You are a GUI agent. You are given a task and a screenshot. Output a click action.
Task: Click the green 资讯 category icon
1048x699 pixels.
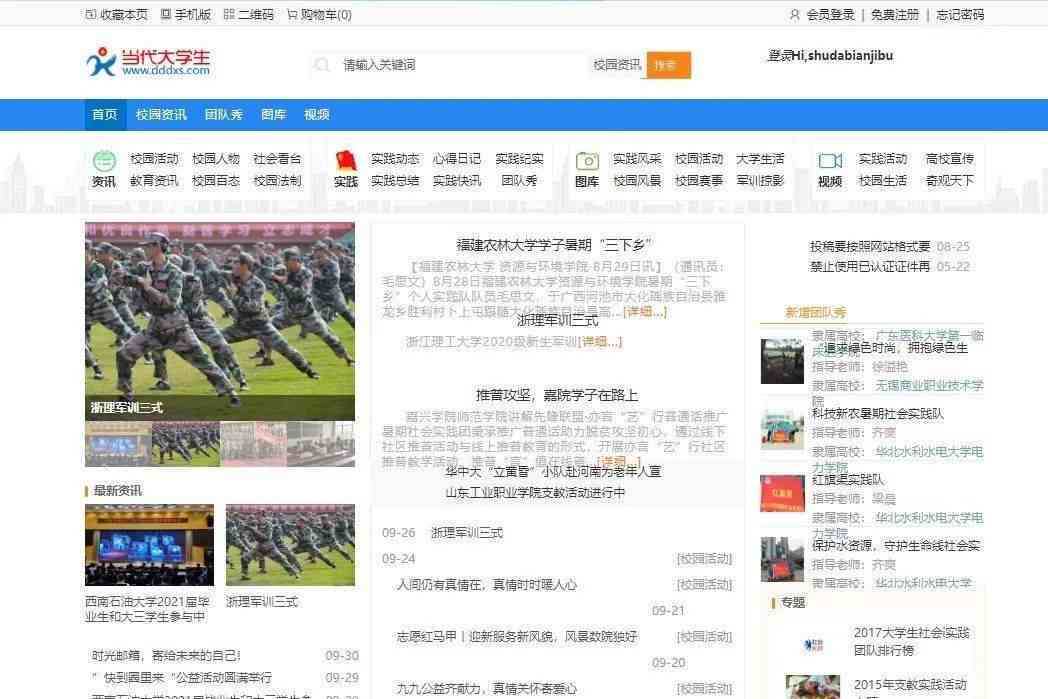click(x=104, y=160)
